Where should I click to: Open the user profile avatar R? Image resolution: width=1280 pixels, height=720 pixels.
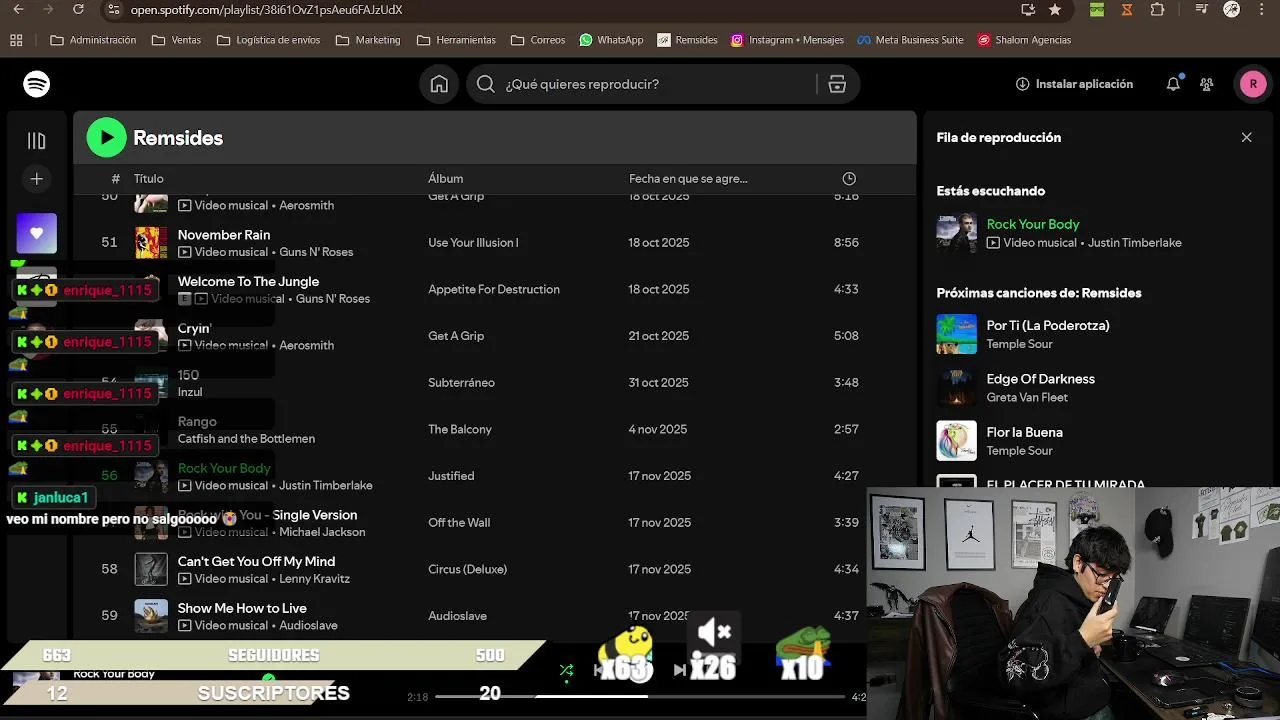pyautogui.click(x=1253, y=84)
